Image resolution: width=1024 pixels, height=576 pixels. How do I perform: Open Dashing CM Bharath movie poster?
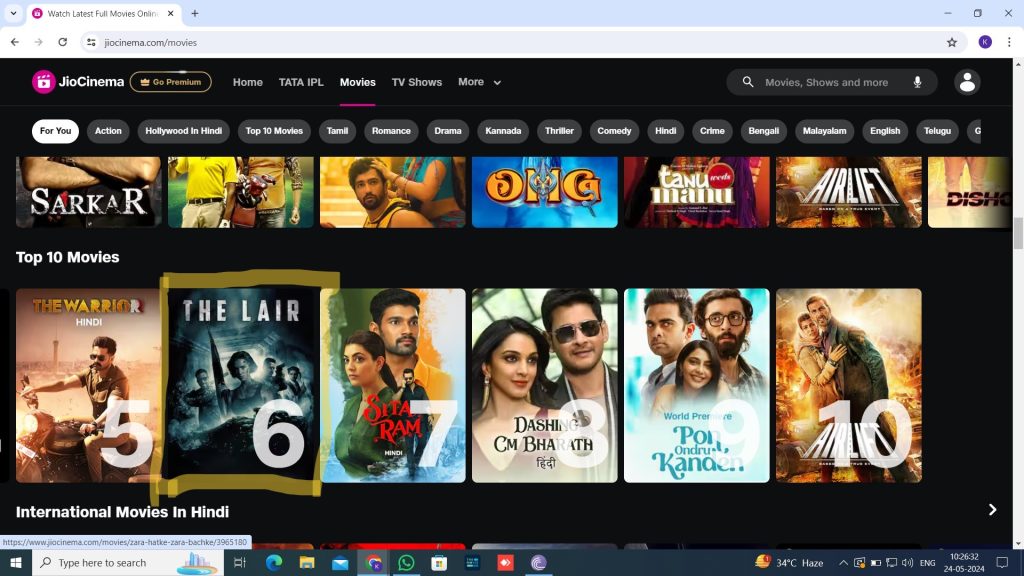click(545, 385)
